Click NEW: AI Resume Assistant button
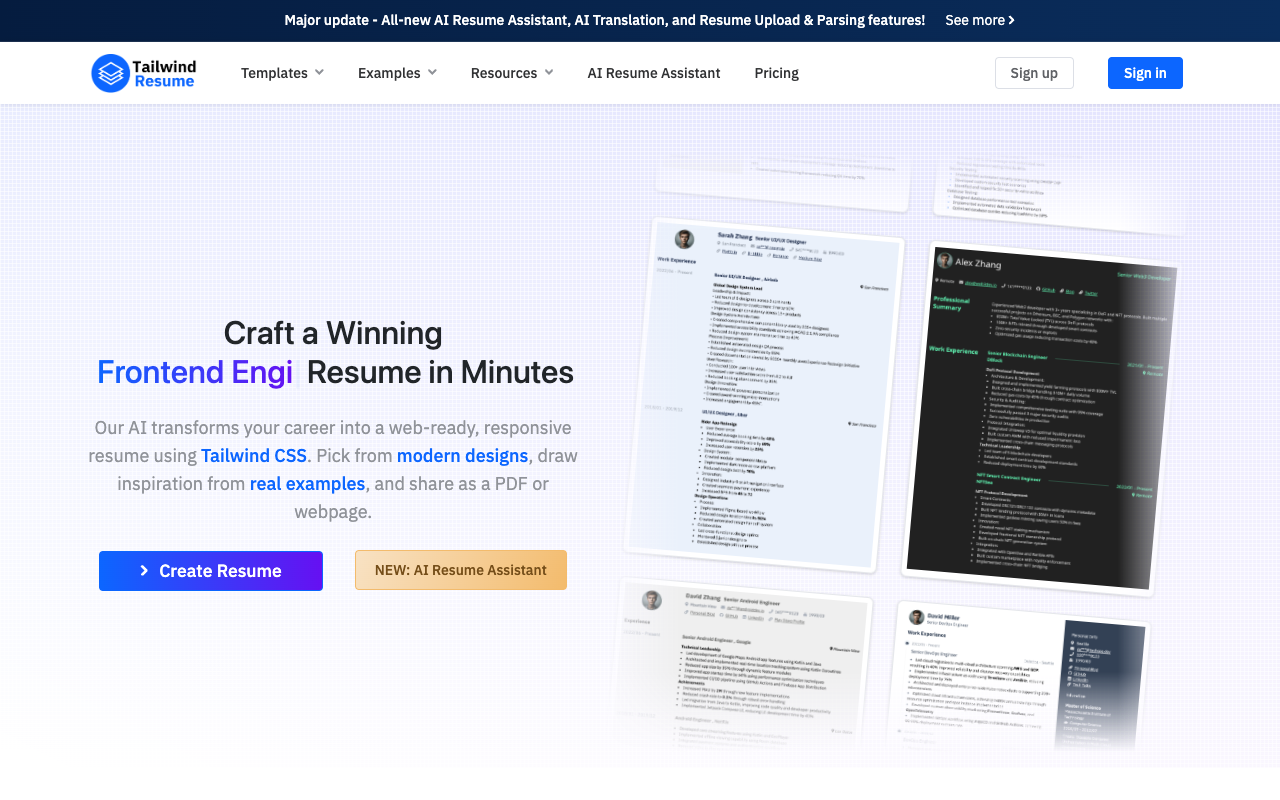 461,570
